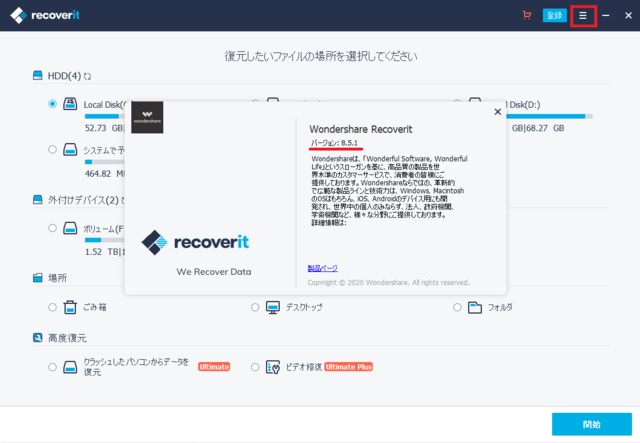Click the ビデオ修復 label
Image resolution: width=640 pixels, height=443 pixels.
(304, 367)
